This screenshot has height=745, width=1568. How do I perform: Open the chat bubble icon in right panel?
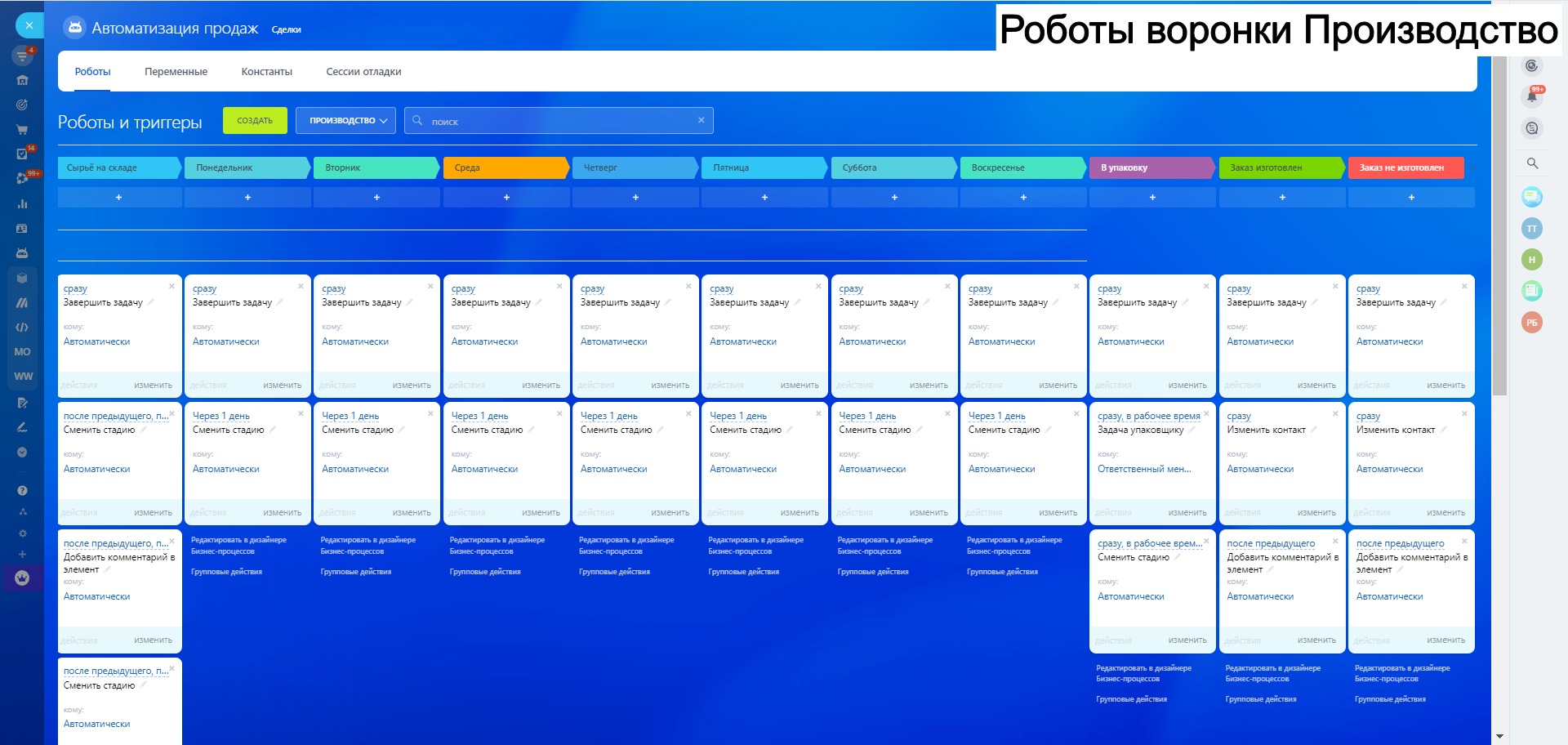[1532, 128]
